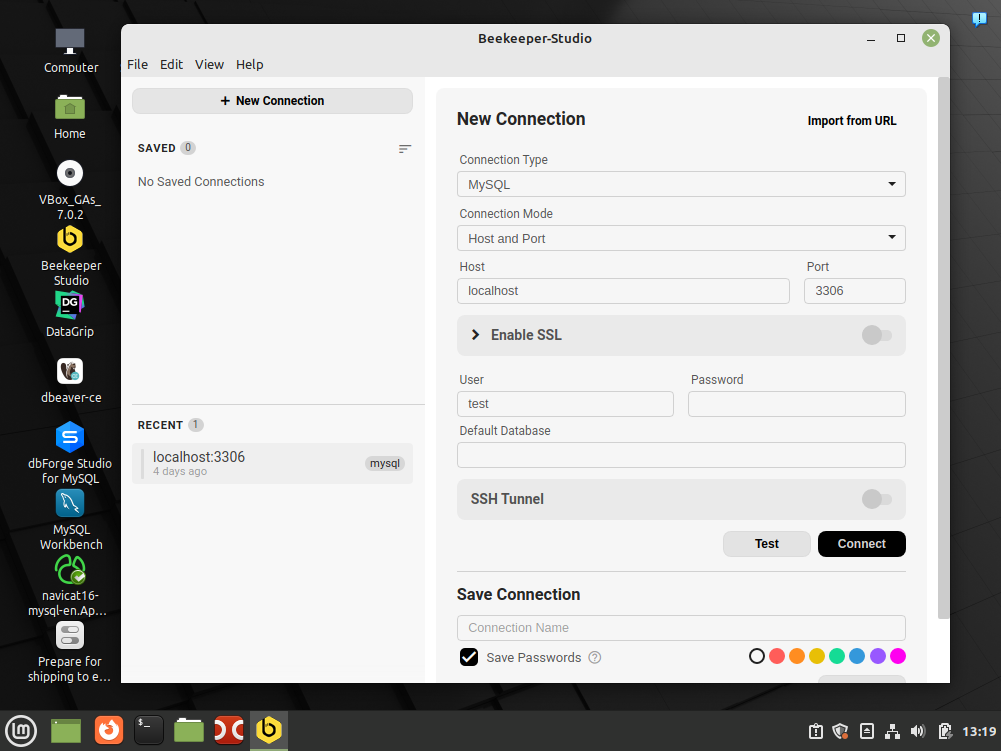Click Import from URL
Screen dimensions: 1001x751
pyautogui.click(x=852, y=121)
